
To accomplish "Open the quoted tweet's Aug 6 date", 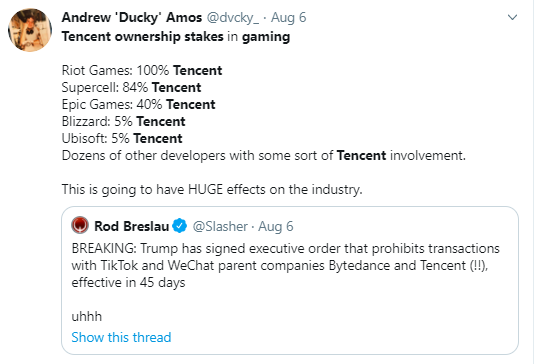I will tap(276, 226).
